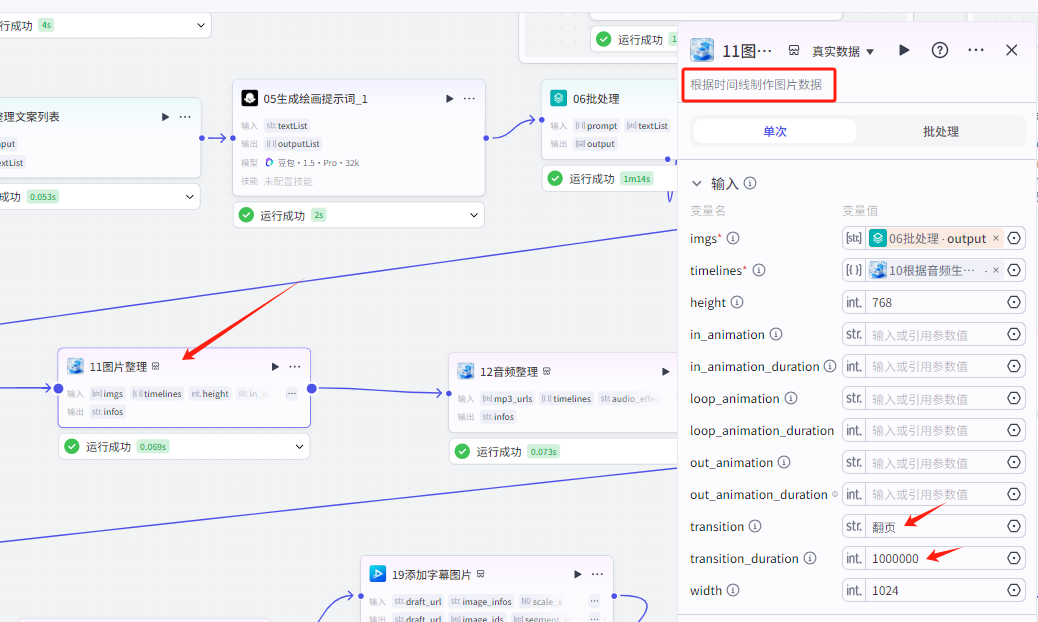
Task: Click the 06批处理 batch node icon
Action: point(558,98)
